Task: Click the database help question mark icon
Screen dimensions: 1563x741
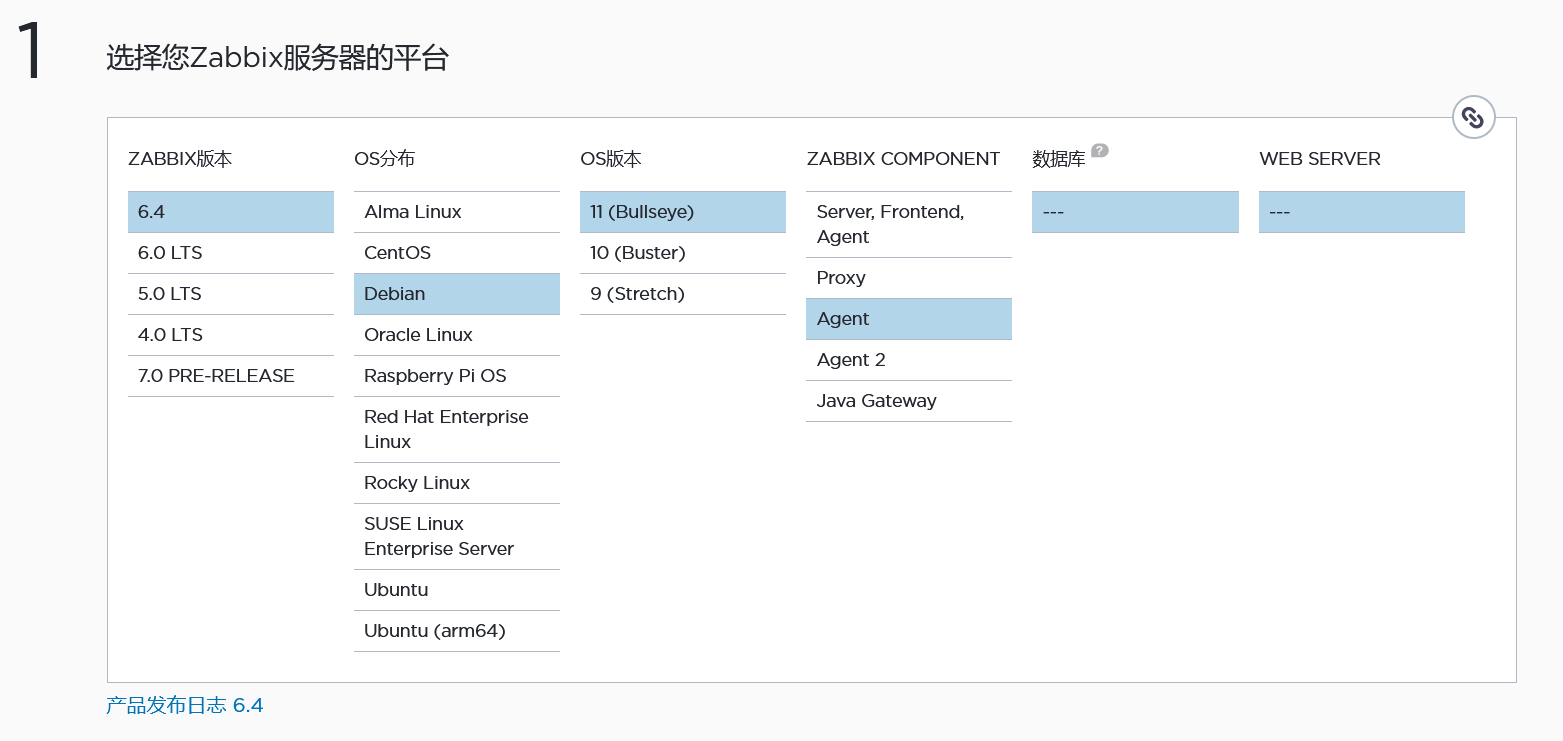Action: click(x=1100, y=151)
